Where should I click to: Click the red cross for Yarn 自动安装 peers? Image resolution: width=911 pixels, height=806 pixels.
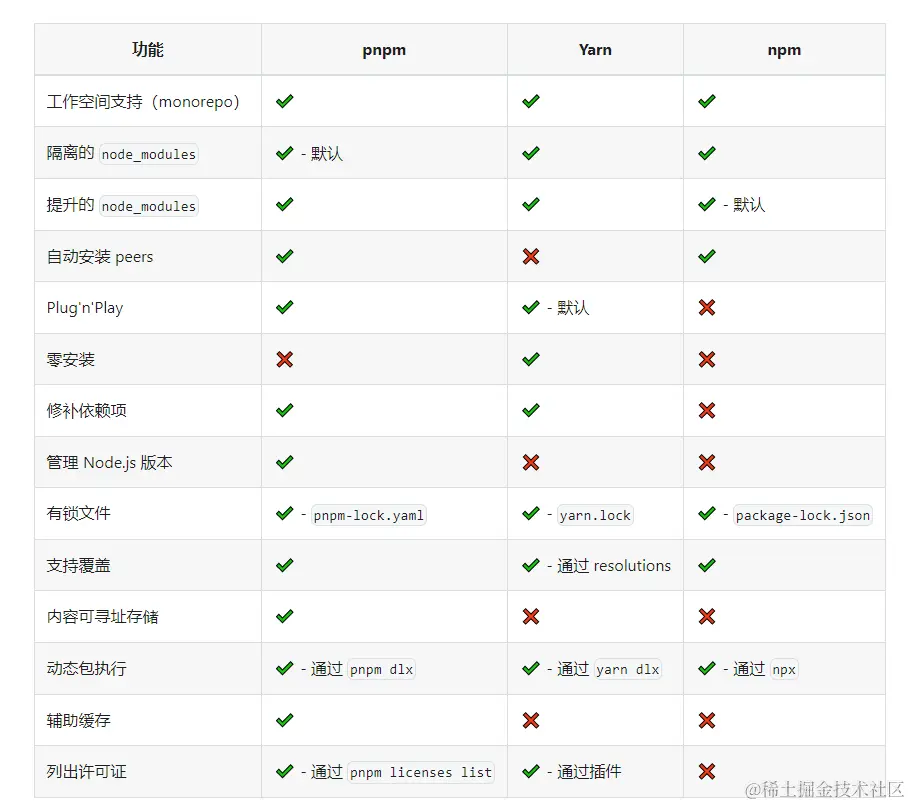pos(531,257)
